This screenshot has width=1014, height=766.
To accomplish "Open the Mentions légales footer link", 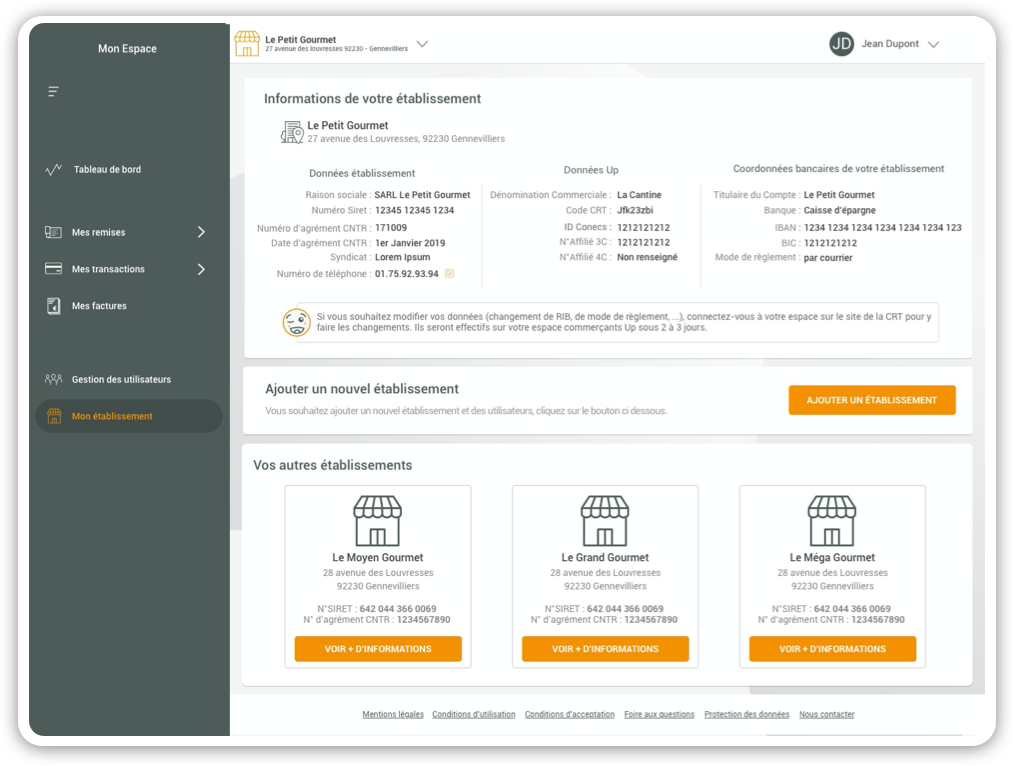I will click(393, 715).
